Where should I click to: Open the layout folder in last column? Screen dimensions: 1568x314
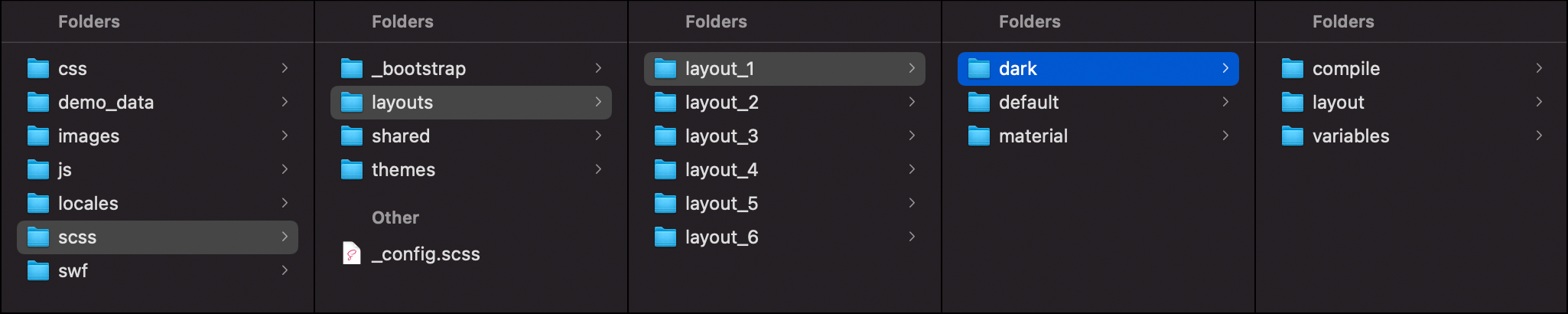click(x=1412, y=103)
